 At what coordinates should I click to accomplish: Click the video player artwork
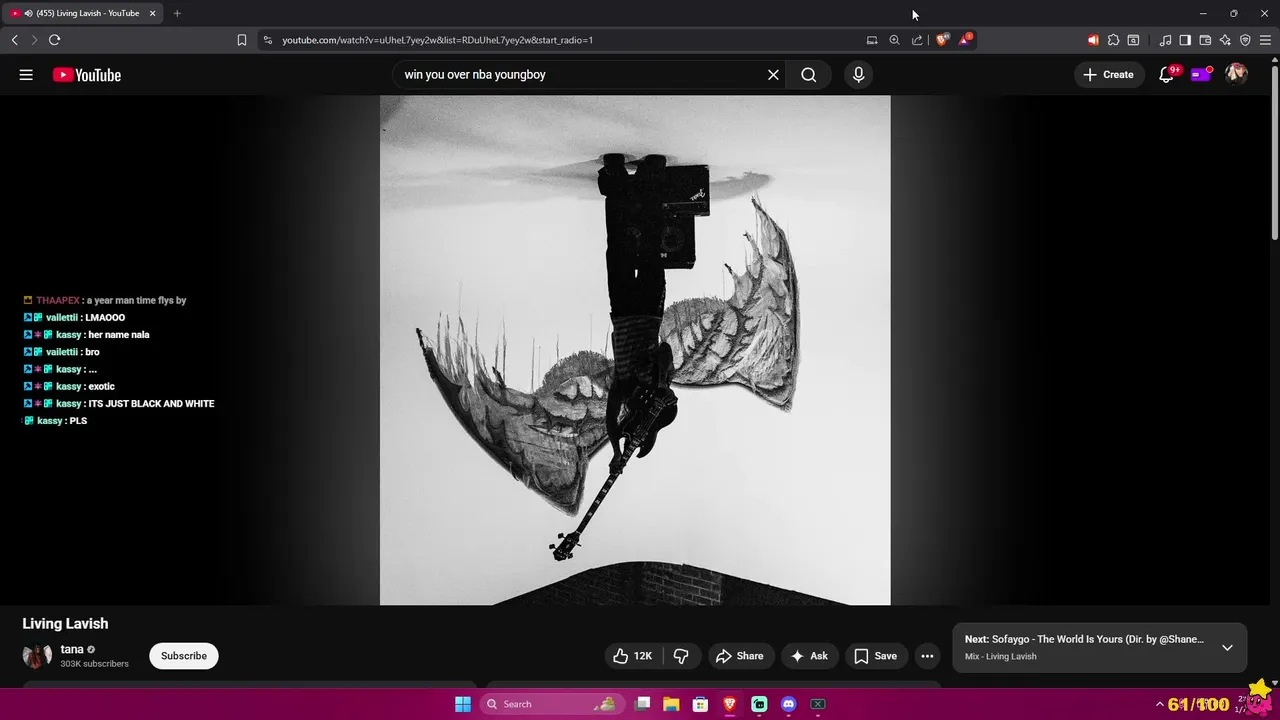pyautogui.click(x=635, y=350)
